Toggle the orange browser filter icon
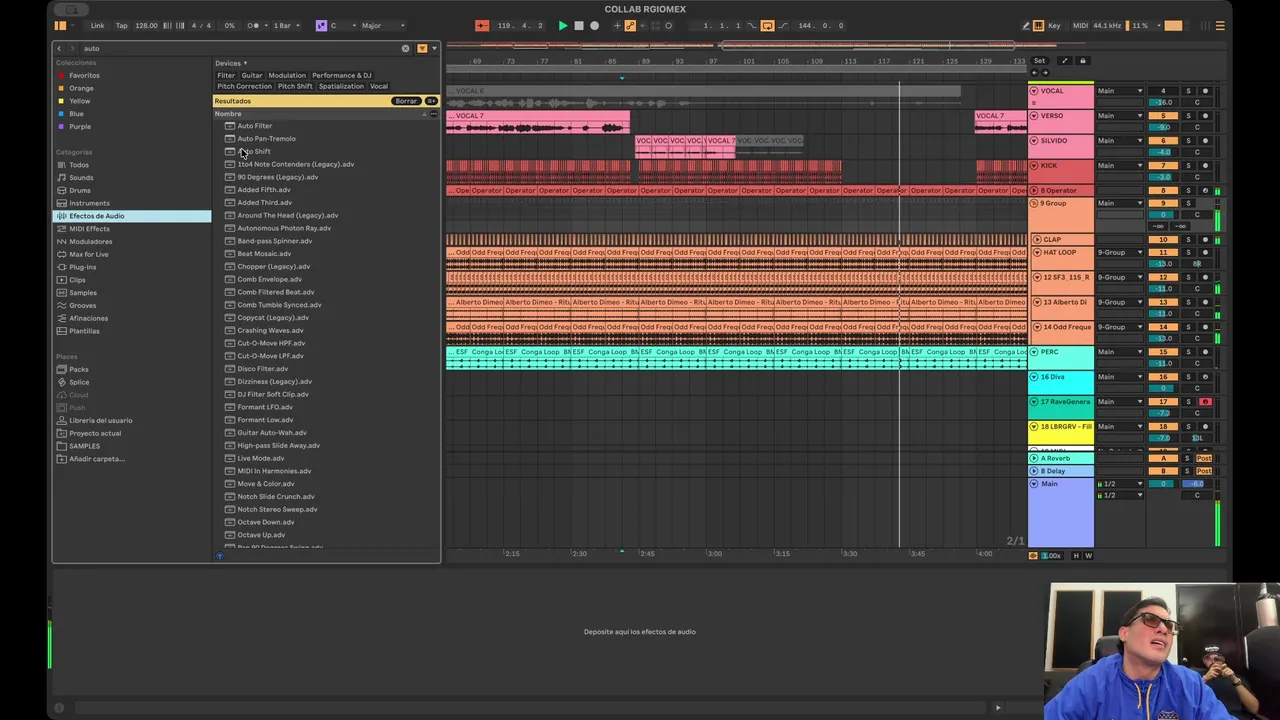 (x=422, y=48)
